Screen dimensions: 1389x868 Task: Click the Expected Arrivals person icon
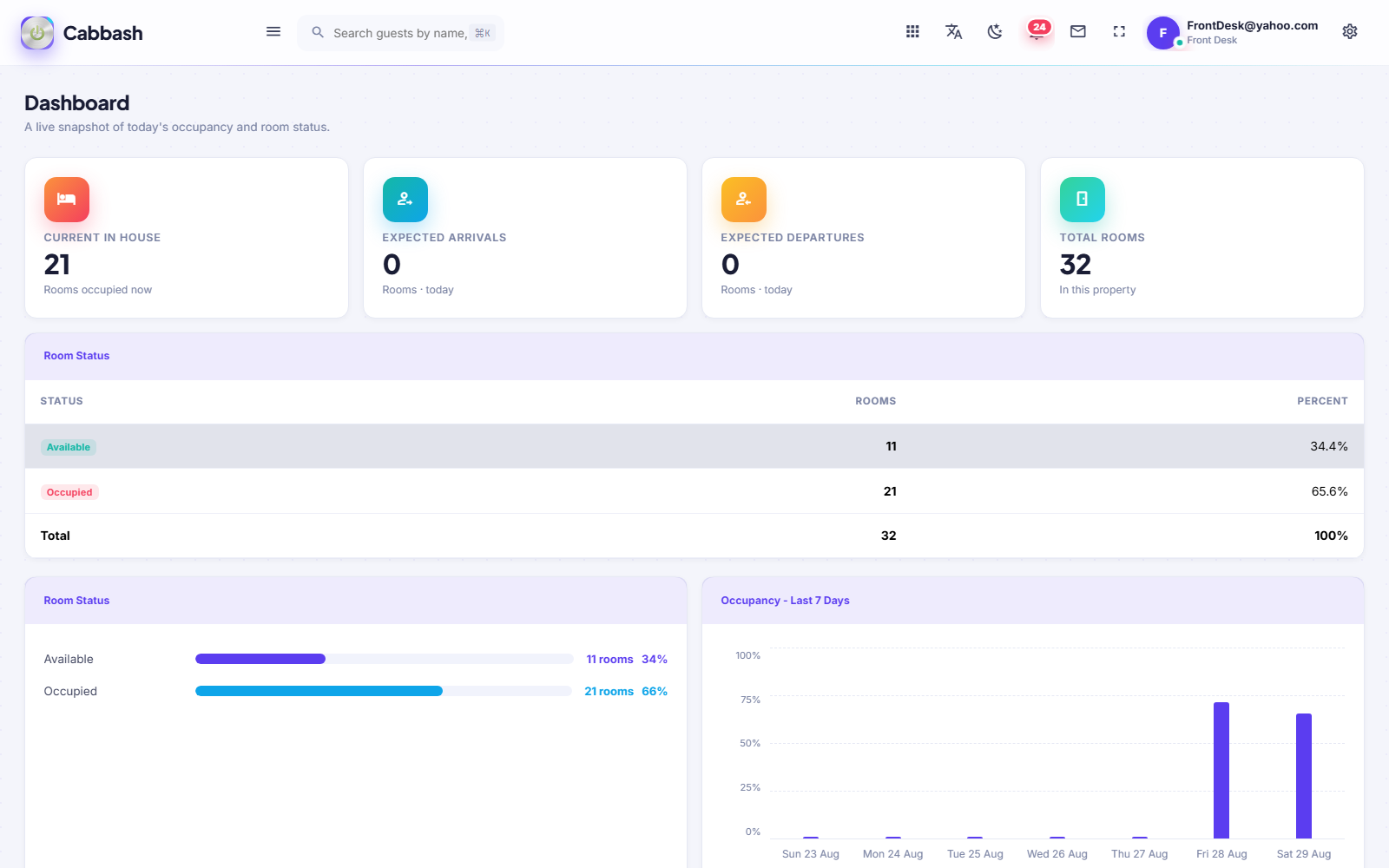tap(405, 200)
